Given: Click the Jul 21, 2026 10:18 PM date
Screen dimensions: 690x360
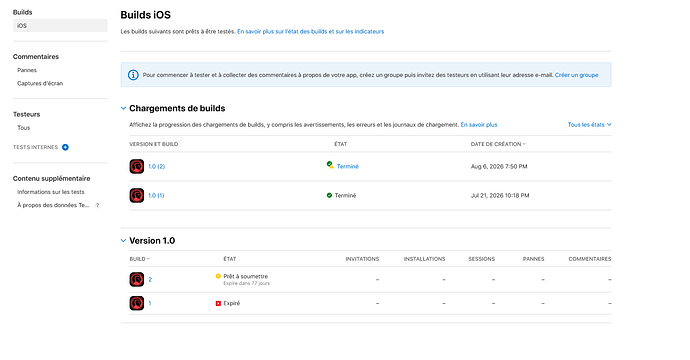Looking at the screenshot, I should (500, 195).
